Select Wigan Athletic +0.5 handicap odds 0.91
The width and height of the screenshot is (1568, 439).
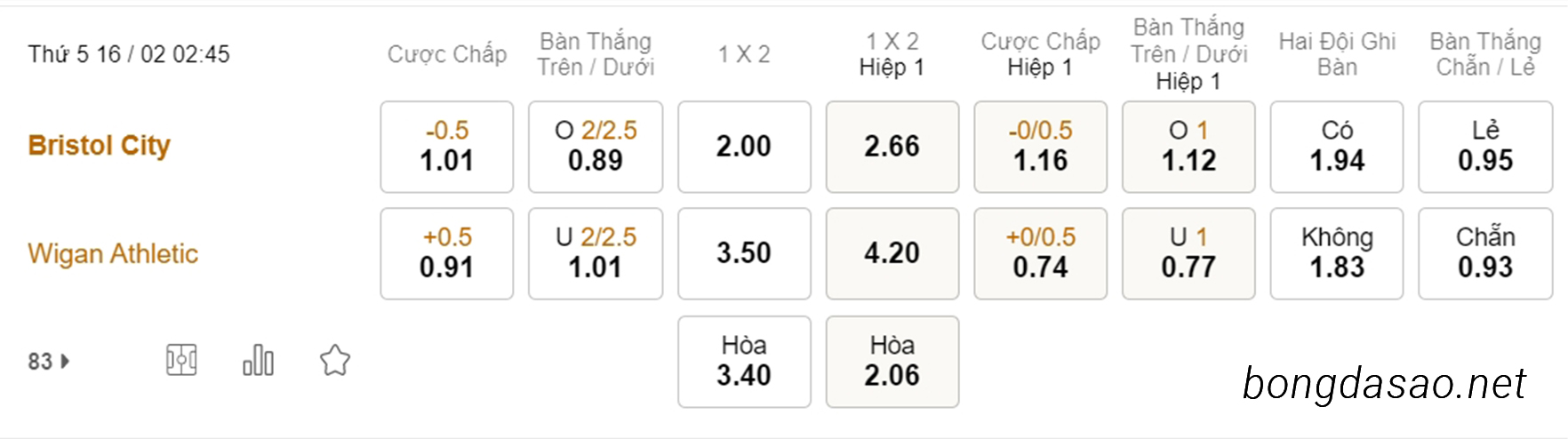coord(447,253)
